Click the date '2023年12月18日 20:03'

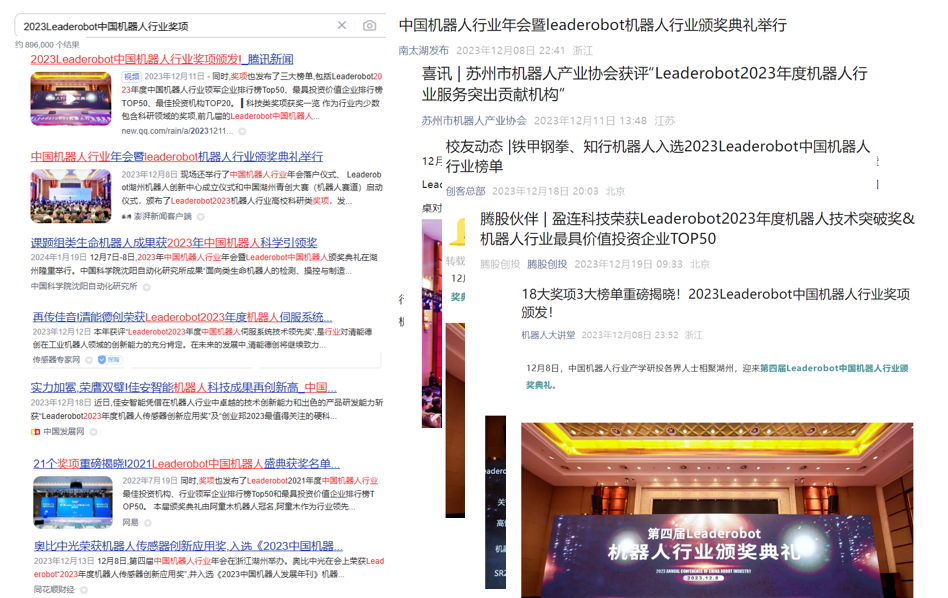545,191
